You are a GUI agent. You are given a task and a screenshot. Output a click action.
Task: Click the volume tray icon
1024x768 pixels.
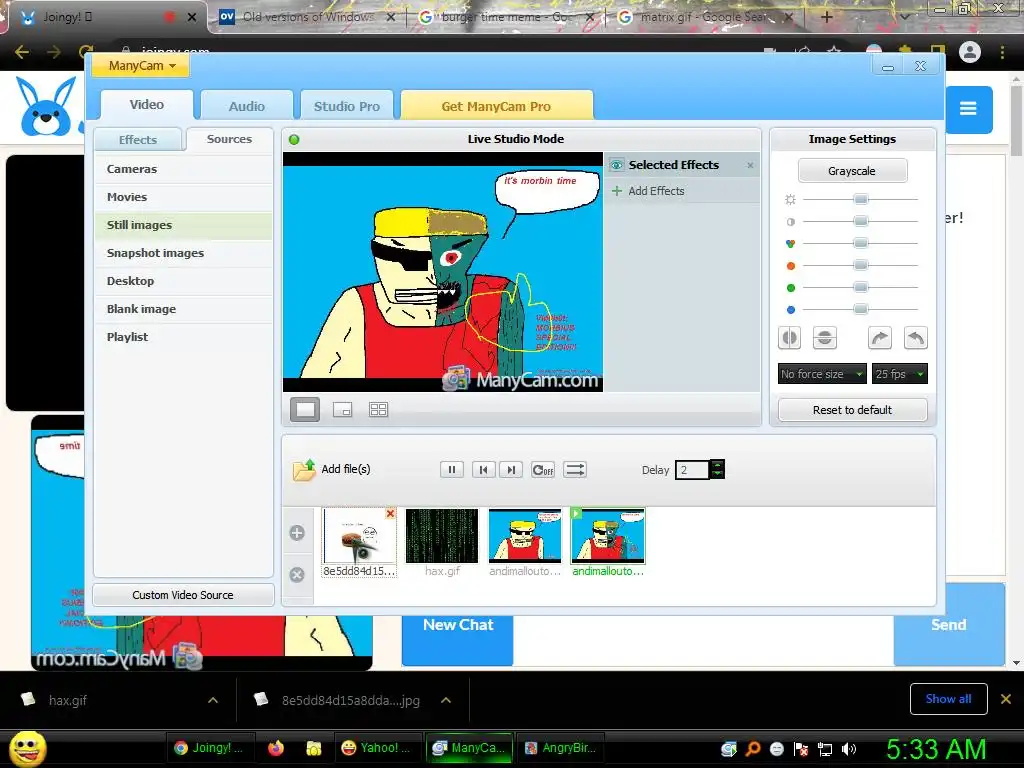[x=848, y=749]
